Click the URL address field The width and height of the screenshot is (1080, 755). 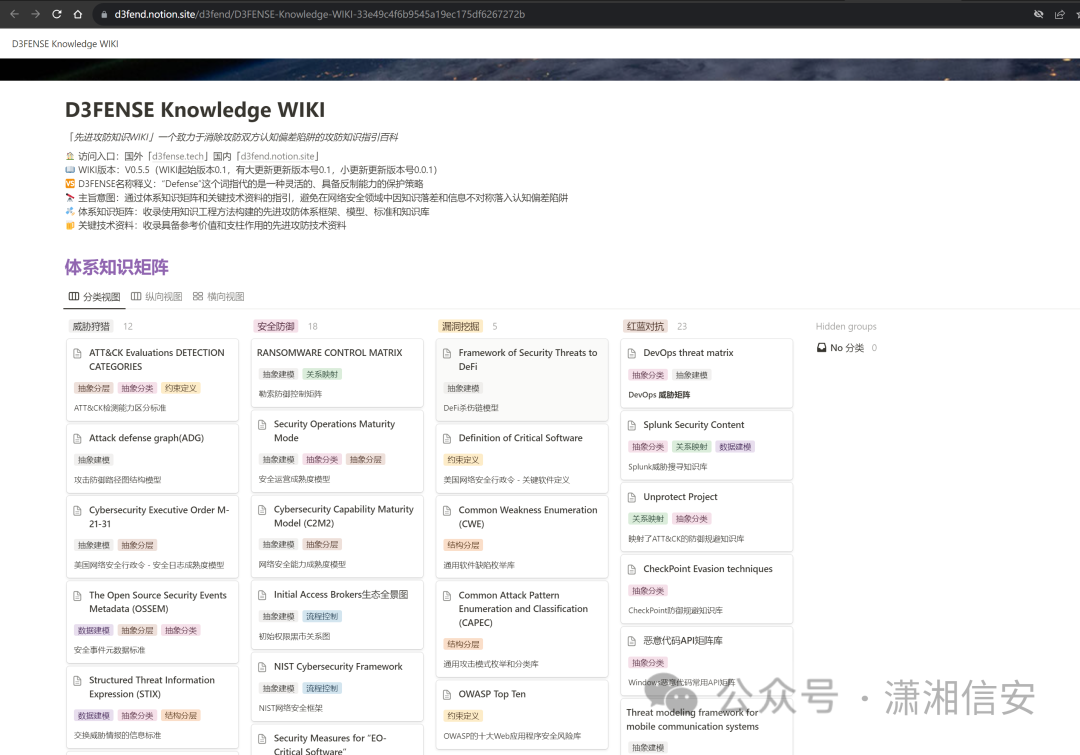tap(320, 14)
